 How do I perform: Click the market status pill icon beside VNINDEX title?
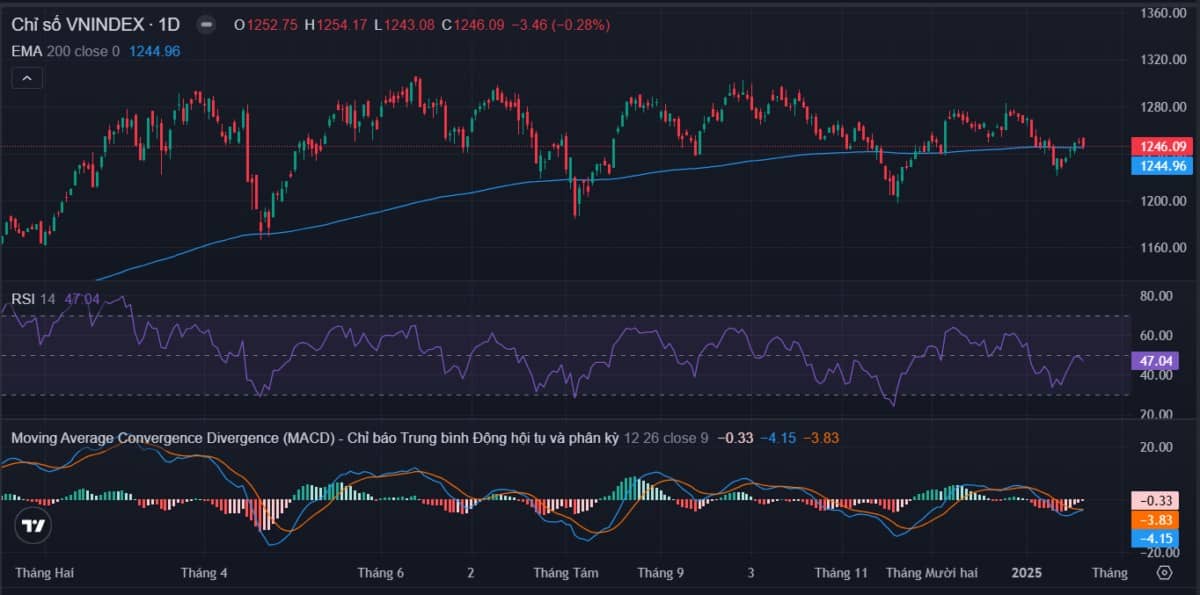click(x=206, y=25)
